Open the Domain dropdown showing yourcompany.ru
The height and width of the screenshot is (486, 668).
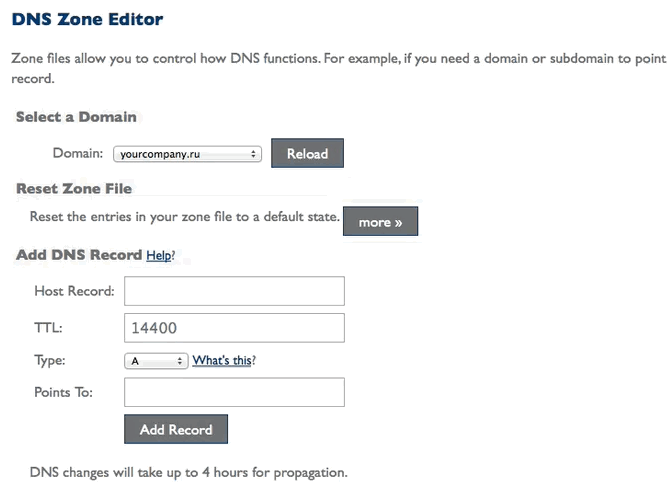coord(187,154)
